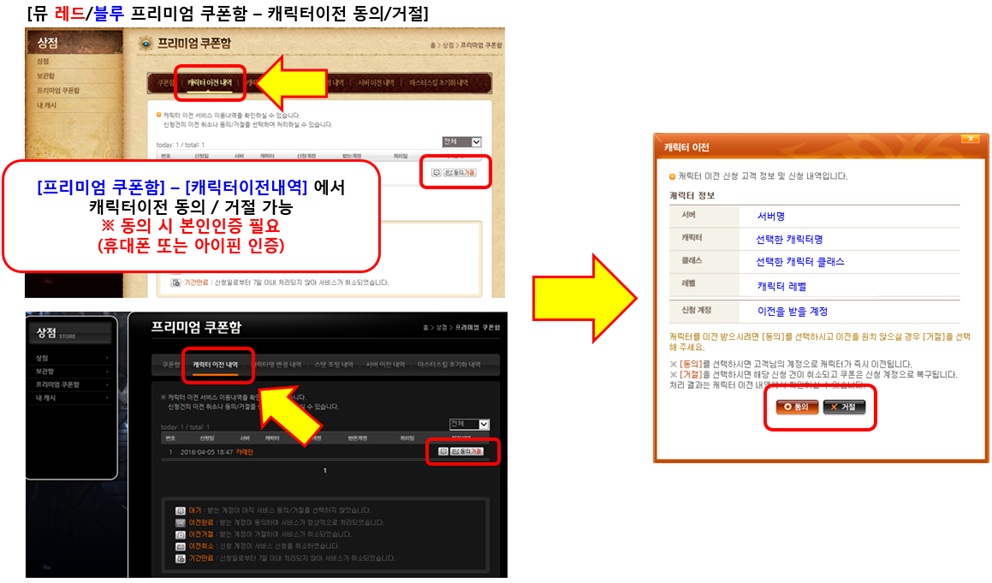Open 서버 이전 내역 tab in beige page
Screen dimensions: 992x583
pos(376,83)
